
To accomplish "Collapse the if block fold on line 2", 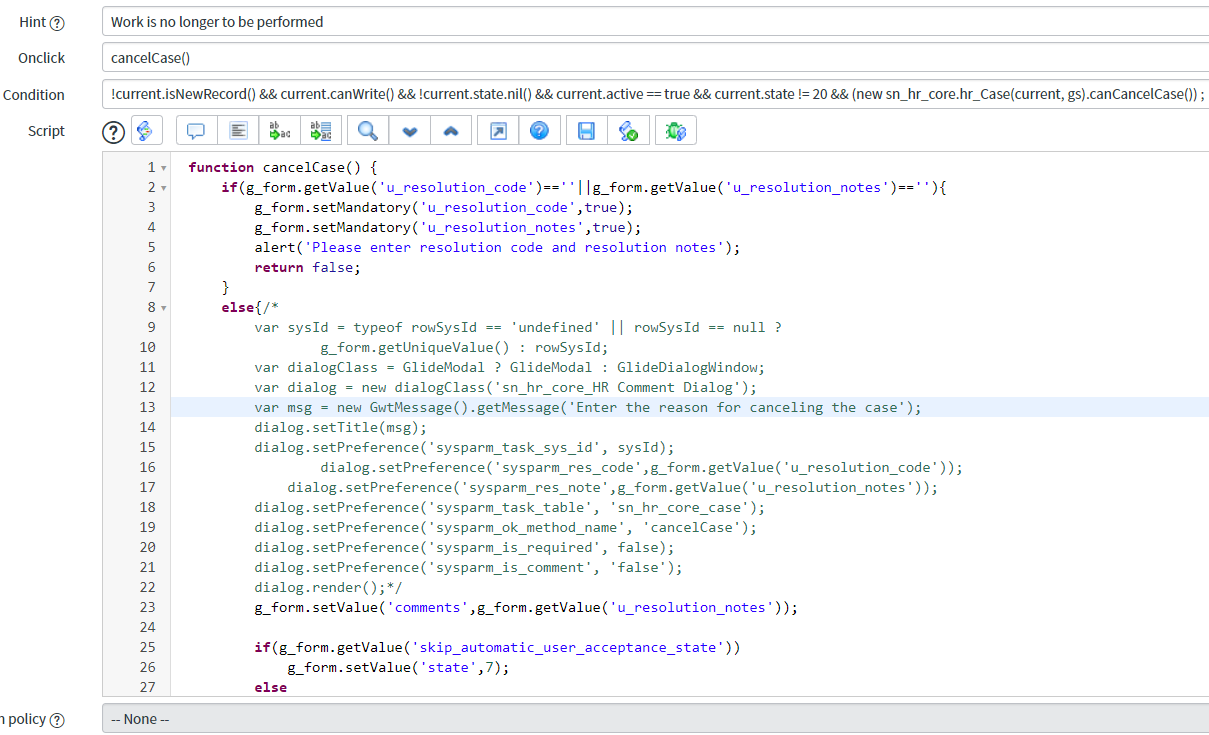I will pyautogui.click(x=164, y=188).
